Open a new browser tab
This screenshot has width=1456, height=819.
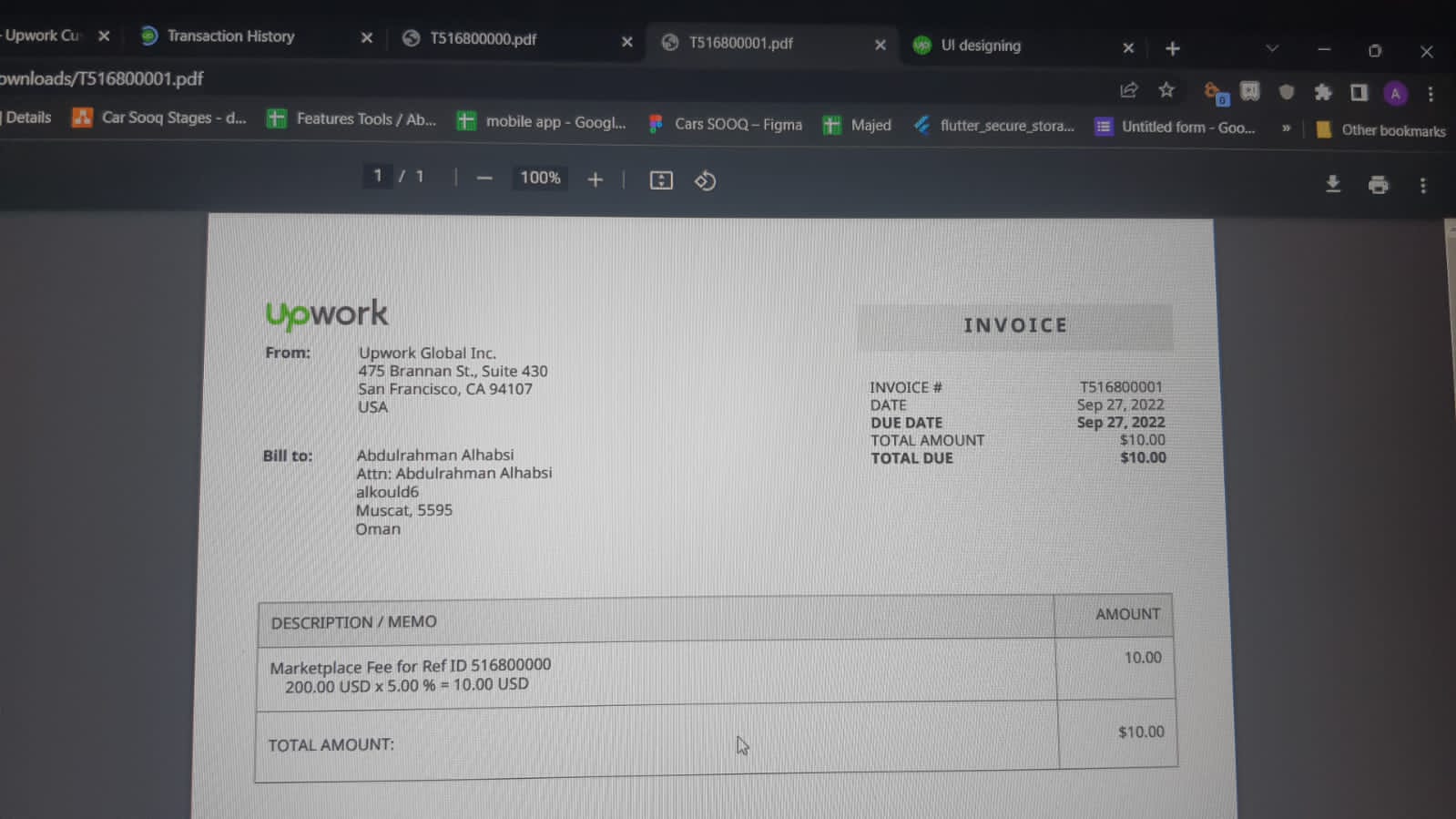pos(1173,48)
